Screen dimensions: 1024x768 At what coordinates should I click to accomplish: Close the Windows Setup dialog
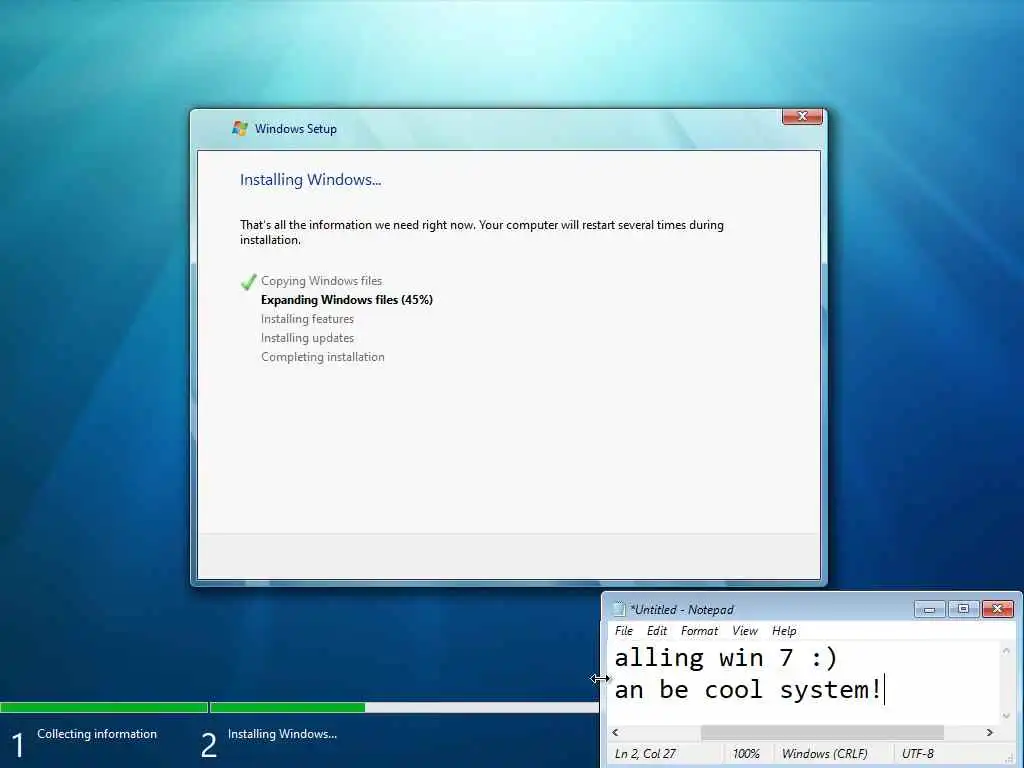click(802, 116)
